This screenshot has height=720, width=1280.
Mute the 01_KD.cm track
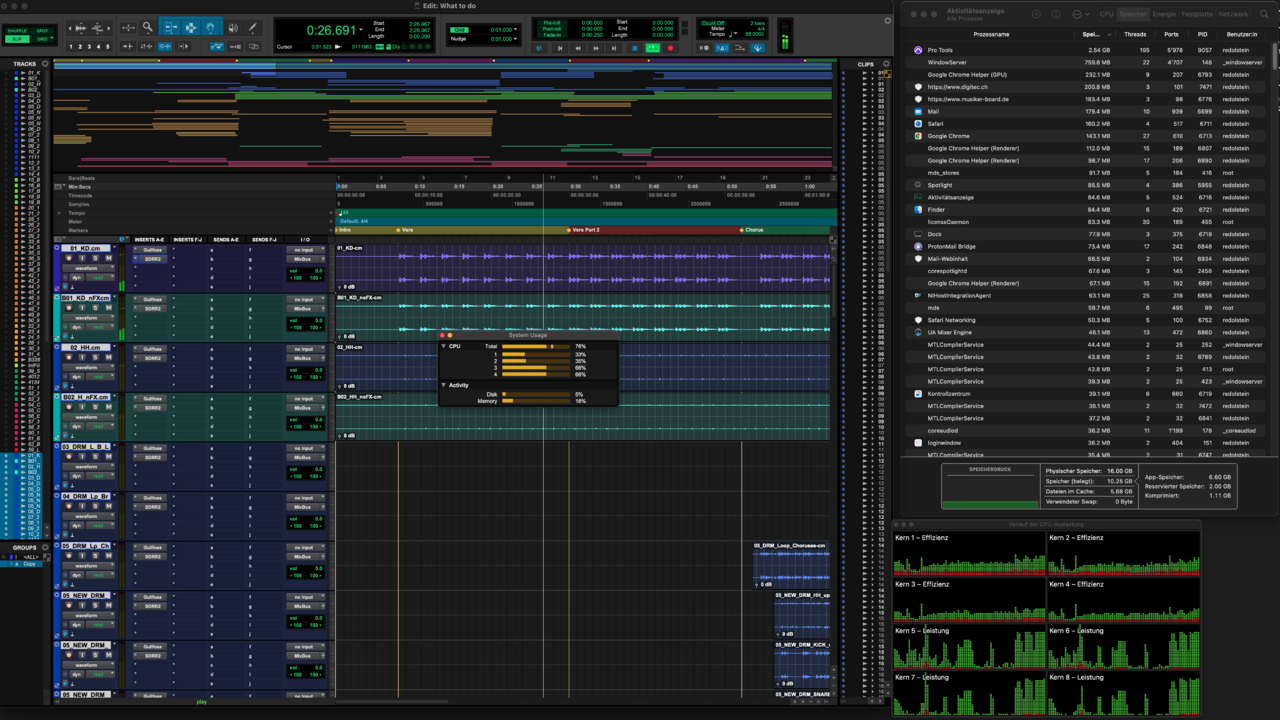[x=109, y=258]
